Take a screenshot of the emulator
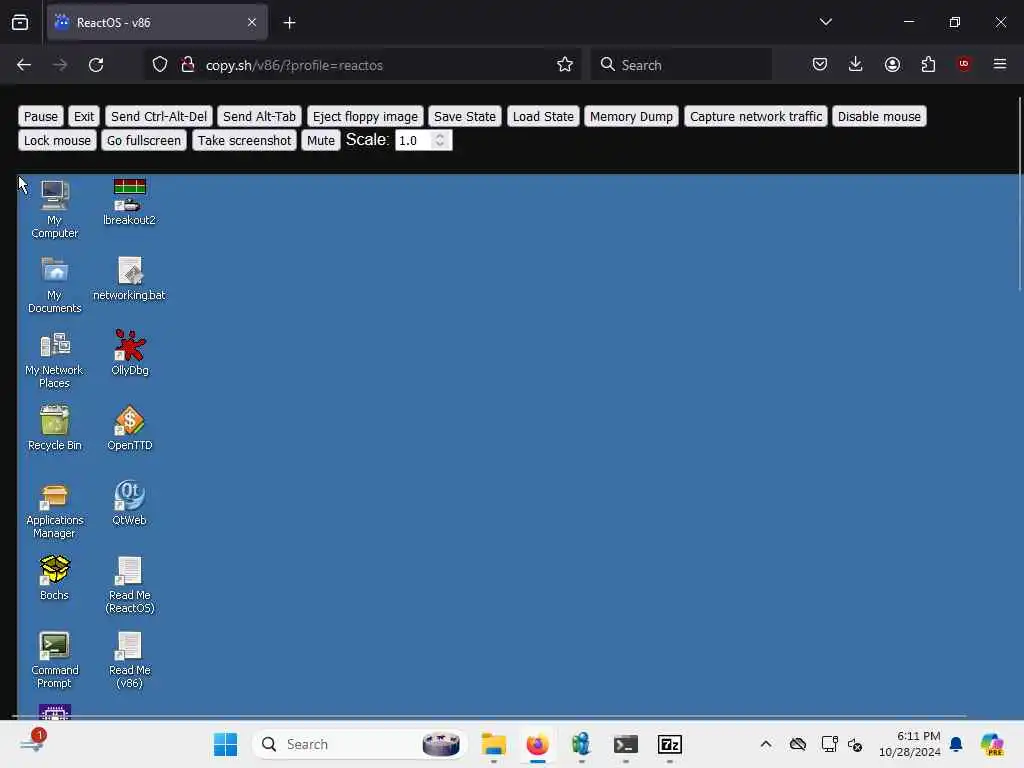Screen dimensions: 1024x768 pos(244,140)
